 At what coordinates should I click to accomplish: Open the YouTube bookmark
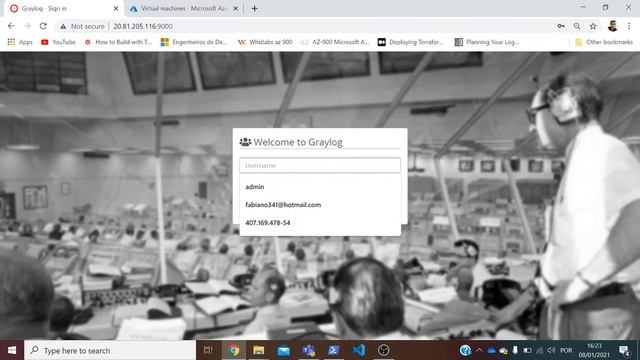58,42
